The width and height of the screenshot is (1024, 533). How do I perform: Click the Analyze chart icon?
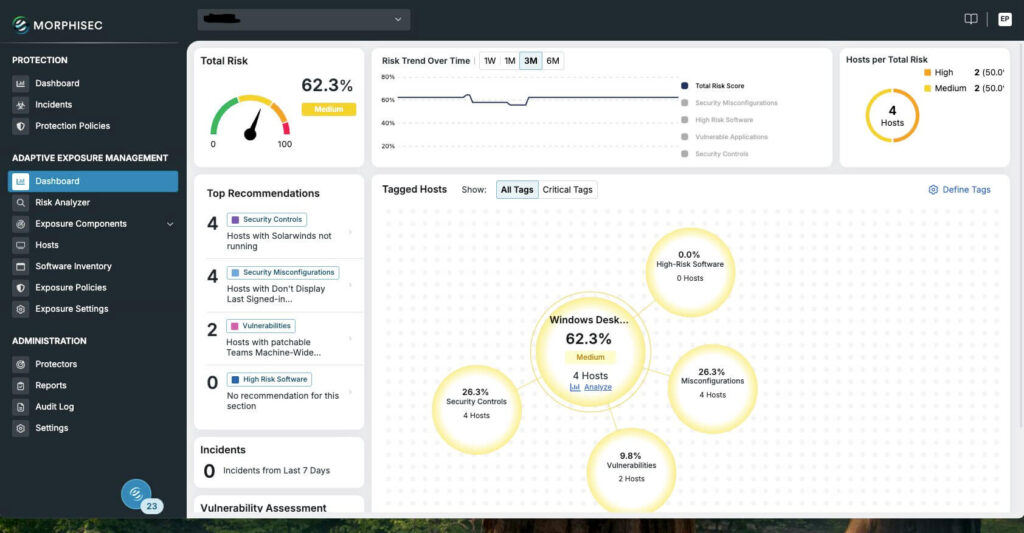(x=575, y=387)
